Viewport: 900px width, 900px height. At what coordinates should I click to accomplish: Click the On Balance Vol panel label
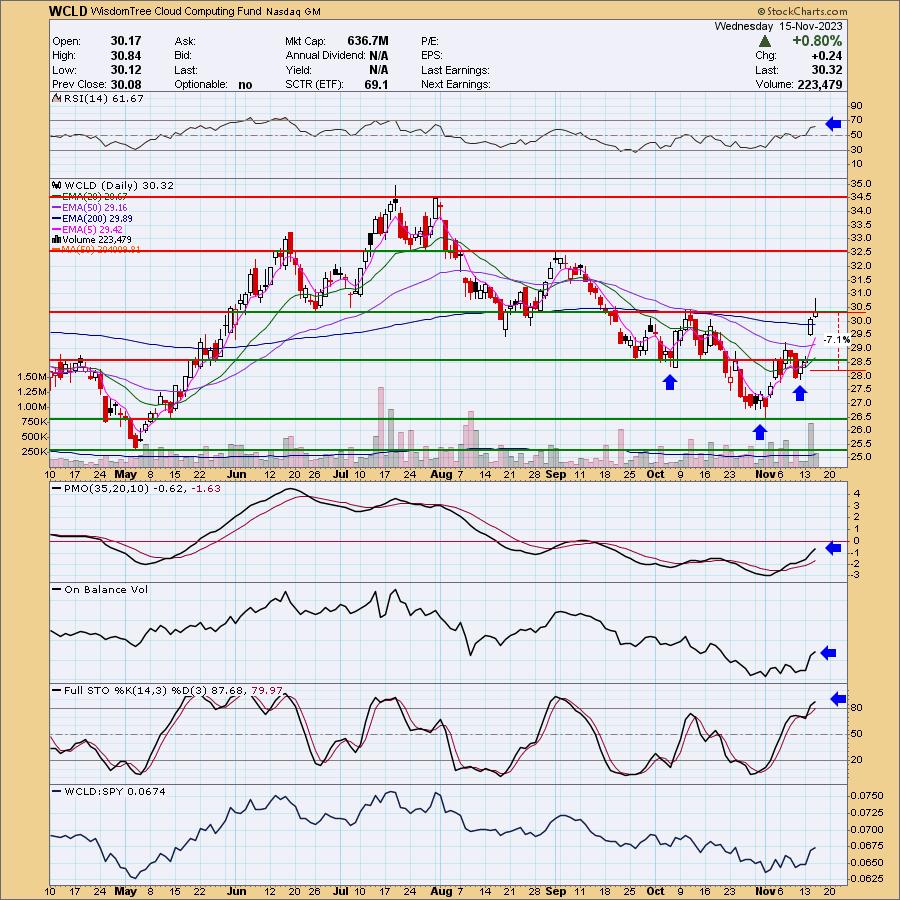(106, 589)
